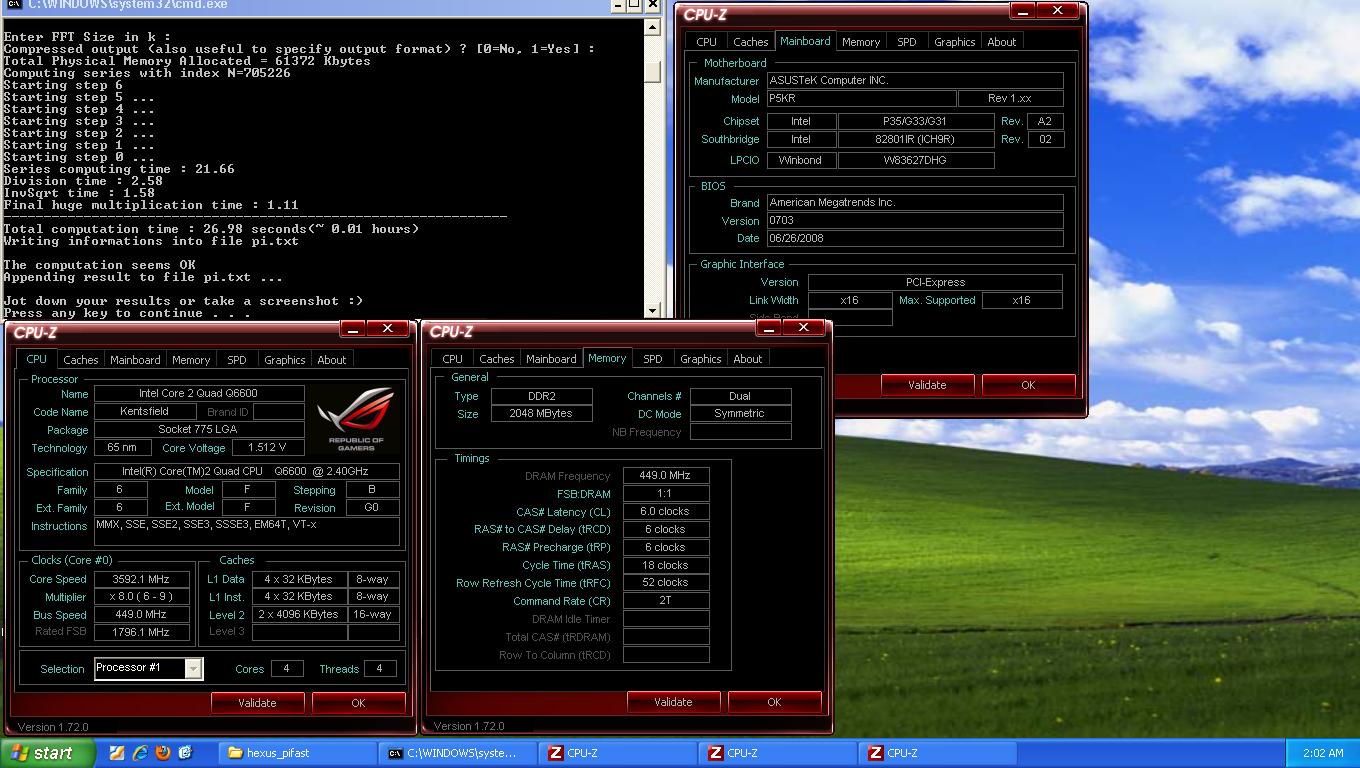Click the Chipset P35/G33/G31 field
The image size is (1360, 768).
click(916, 122)
